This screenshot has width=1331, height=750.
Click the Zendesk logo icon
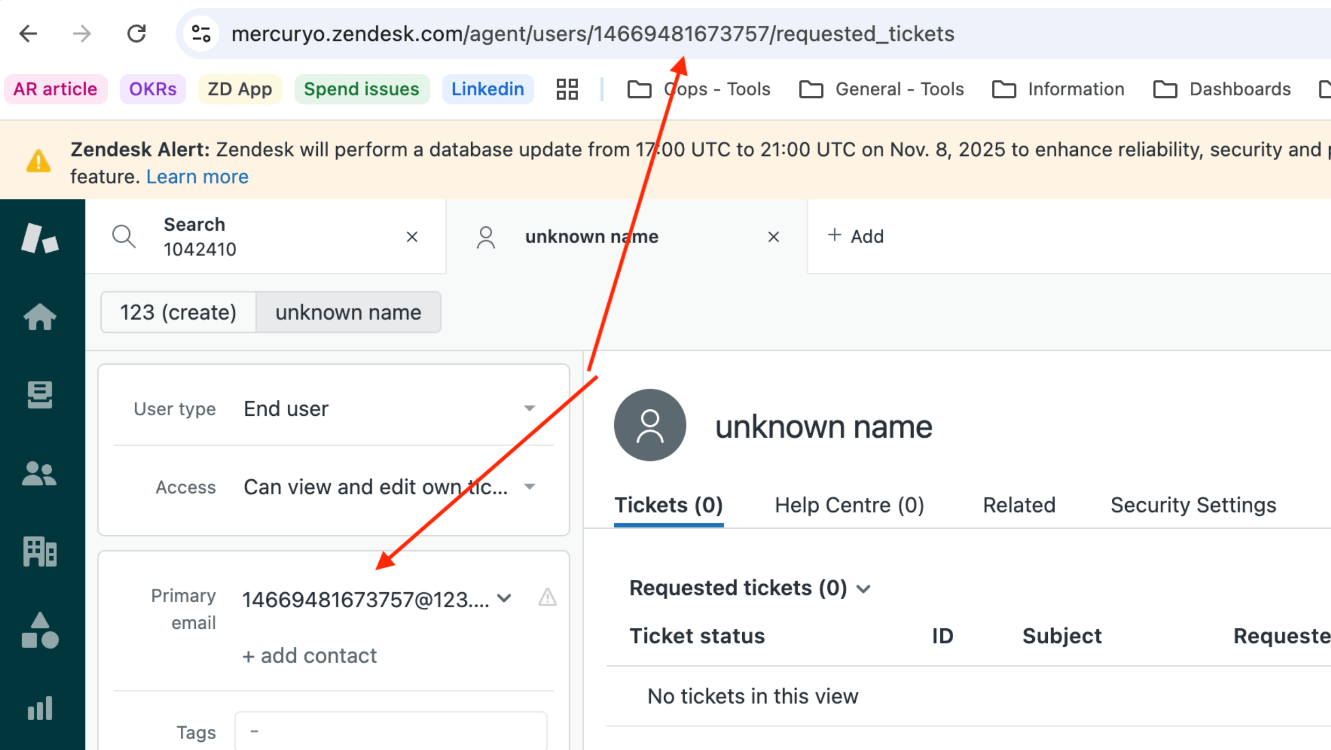[x=40, y=238]
